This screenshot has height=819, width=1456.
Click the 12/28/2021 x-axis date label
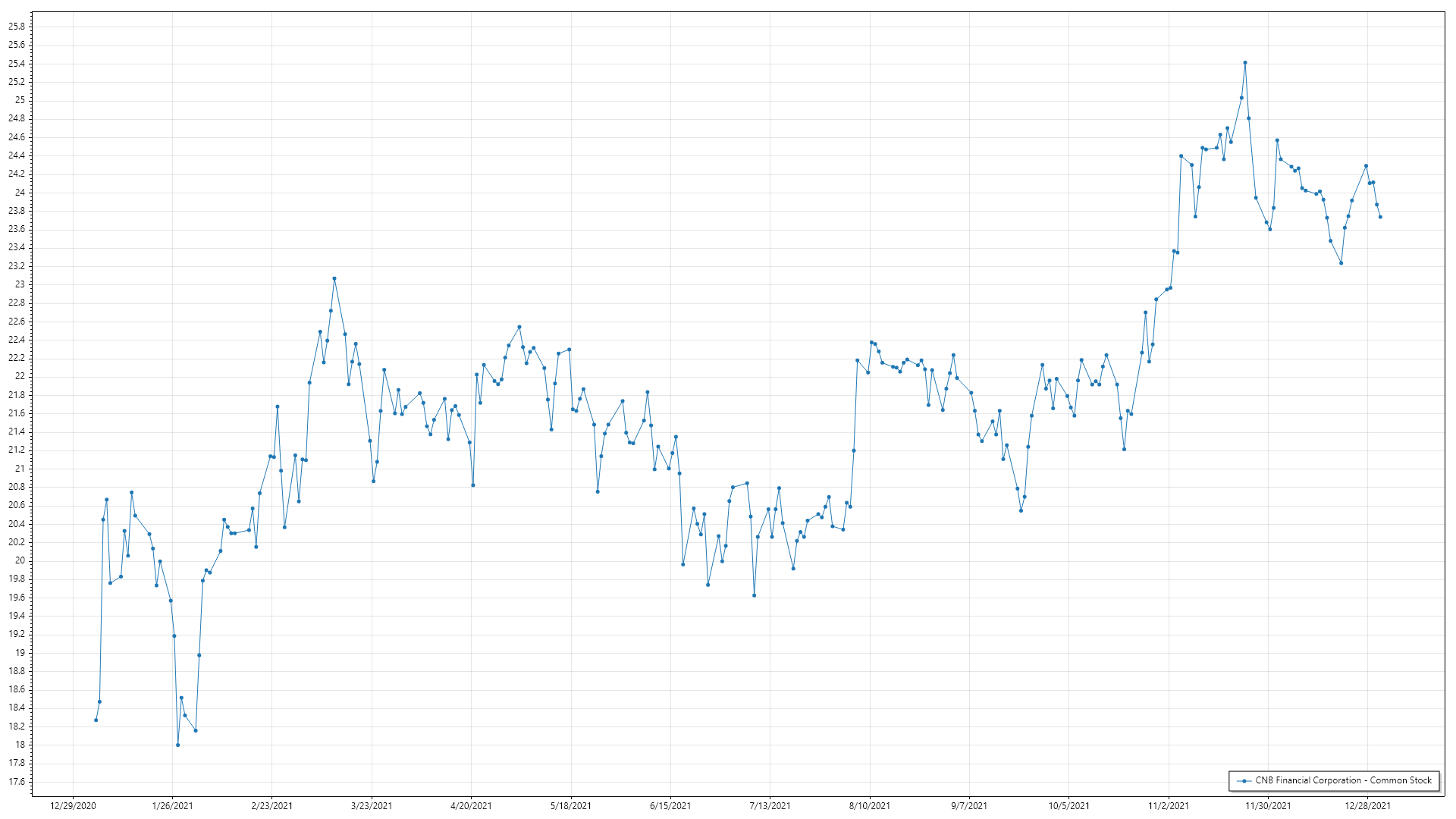point(1367,805)
